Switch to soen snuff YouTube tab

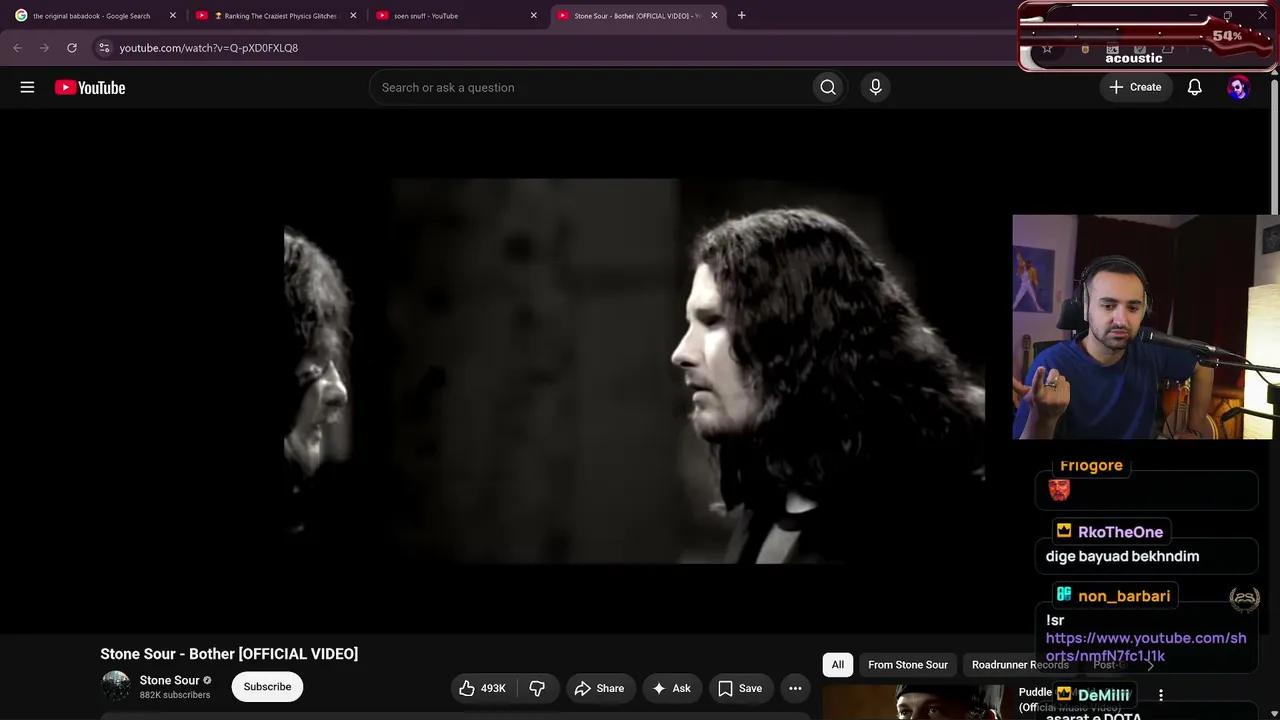[x=455, y=15]
